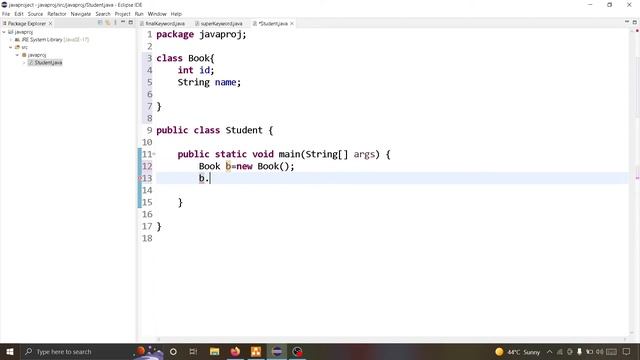
Task: Open the weather widget showing 44°C Sunny
Action: (518, 352)
